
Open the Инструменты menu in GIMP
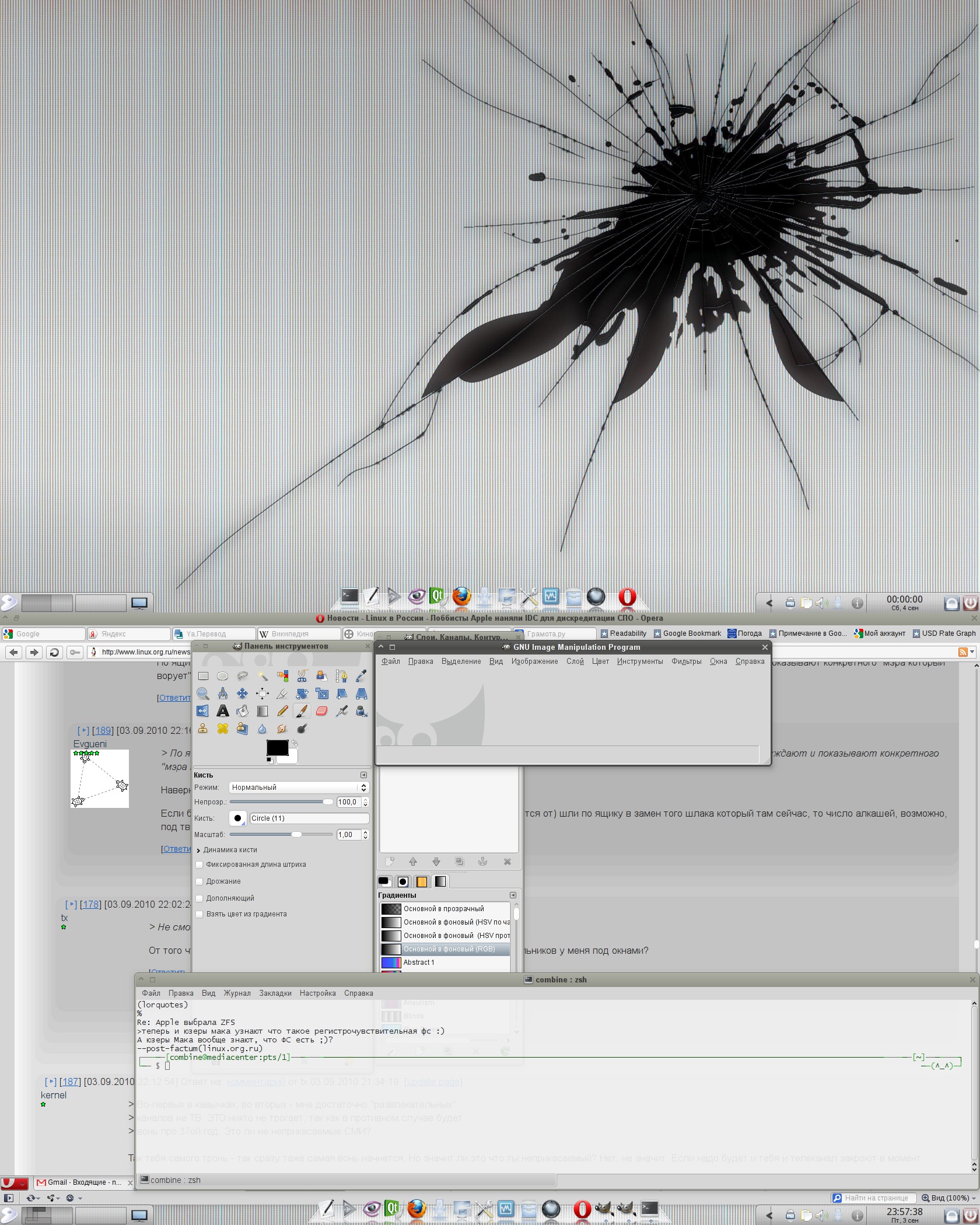[640, 661]
